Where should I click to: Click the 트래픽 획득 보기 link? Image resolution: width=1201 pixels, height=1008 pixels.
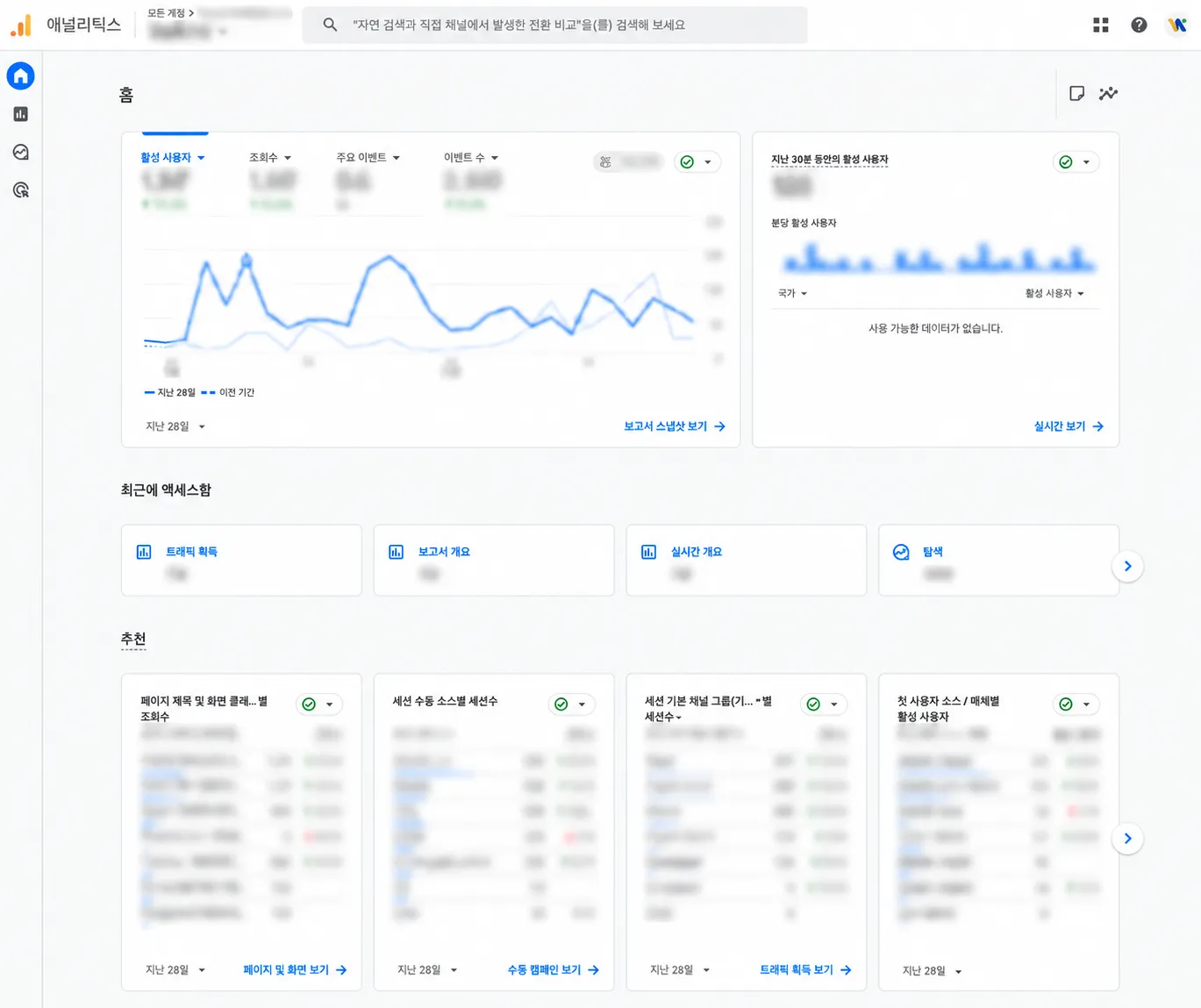(x=805, y=970)
